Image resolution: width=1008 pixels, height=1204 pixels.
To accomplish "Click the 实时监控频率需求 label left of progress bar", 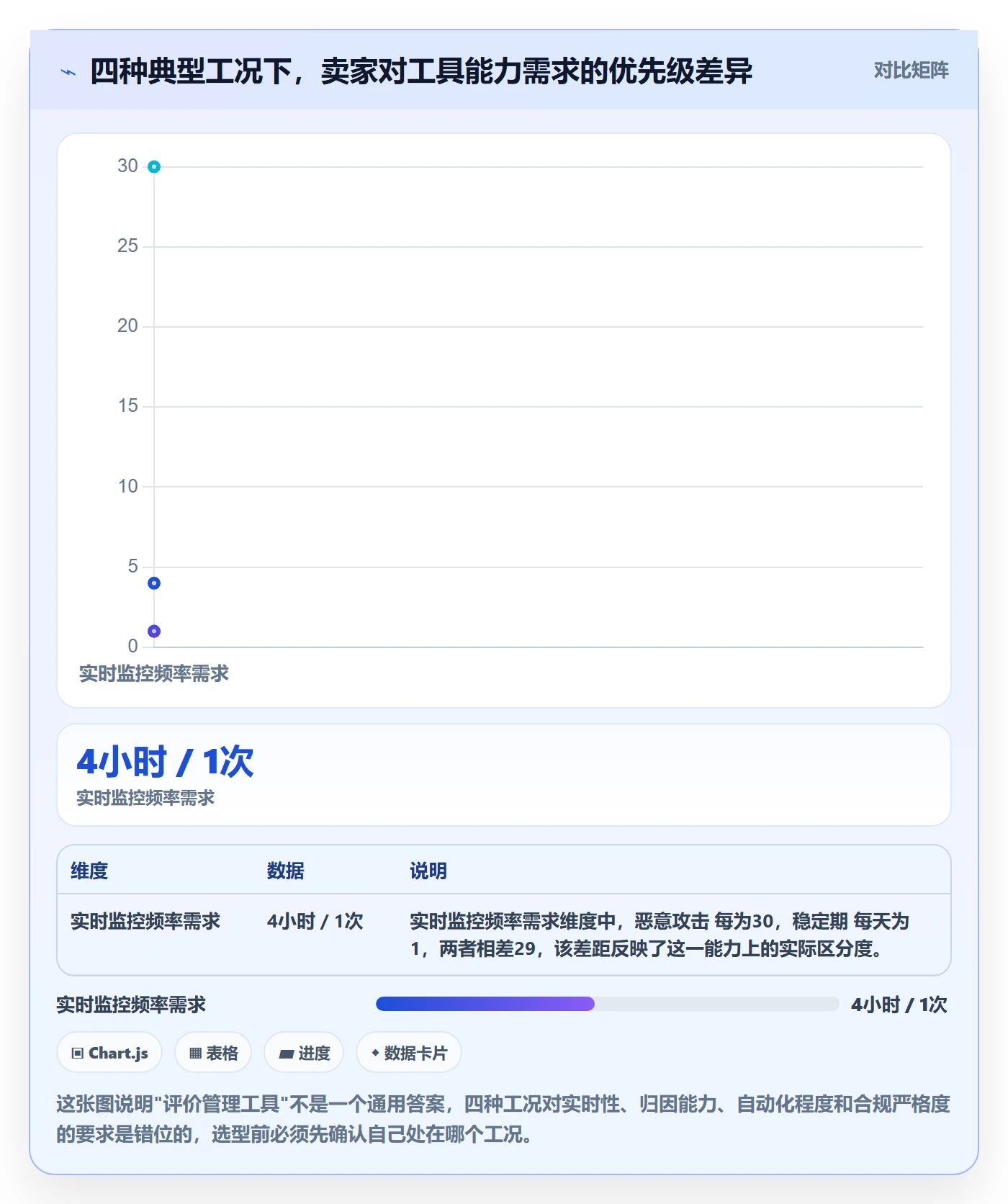I will (131, 1005).
